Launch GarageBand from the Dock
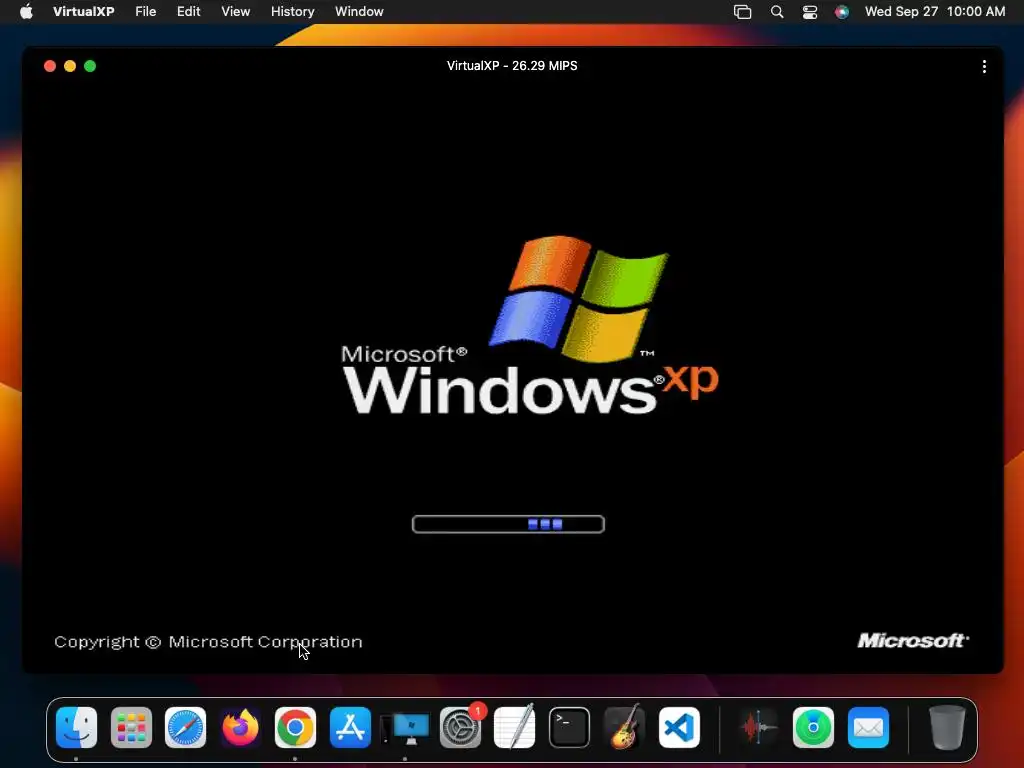Screen dimensions: 1024x768 624,728
